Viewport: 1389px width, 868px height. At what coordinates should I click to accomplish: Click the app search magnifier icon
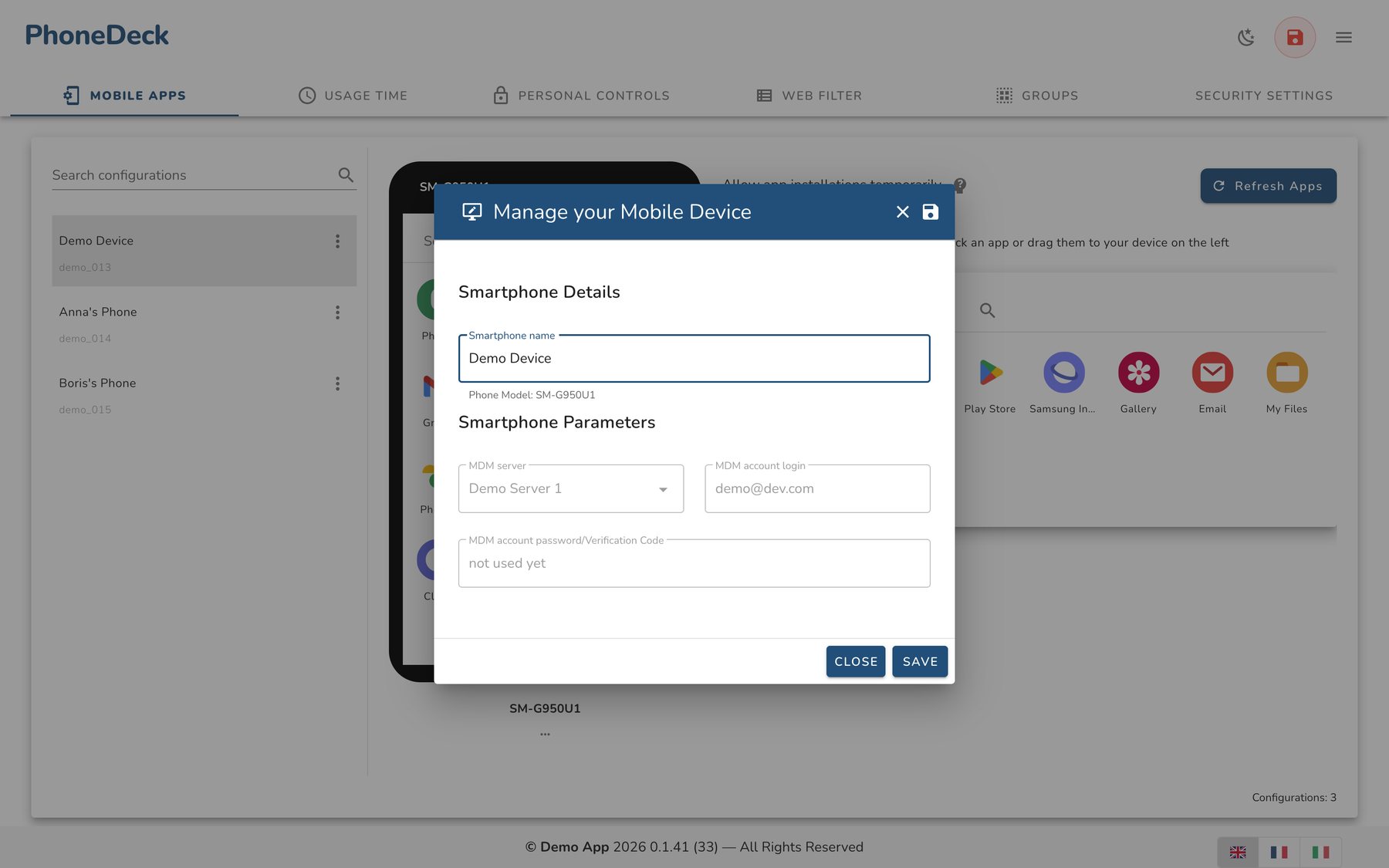pos(987,310)
